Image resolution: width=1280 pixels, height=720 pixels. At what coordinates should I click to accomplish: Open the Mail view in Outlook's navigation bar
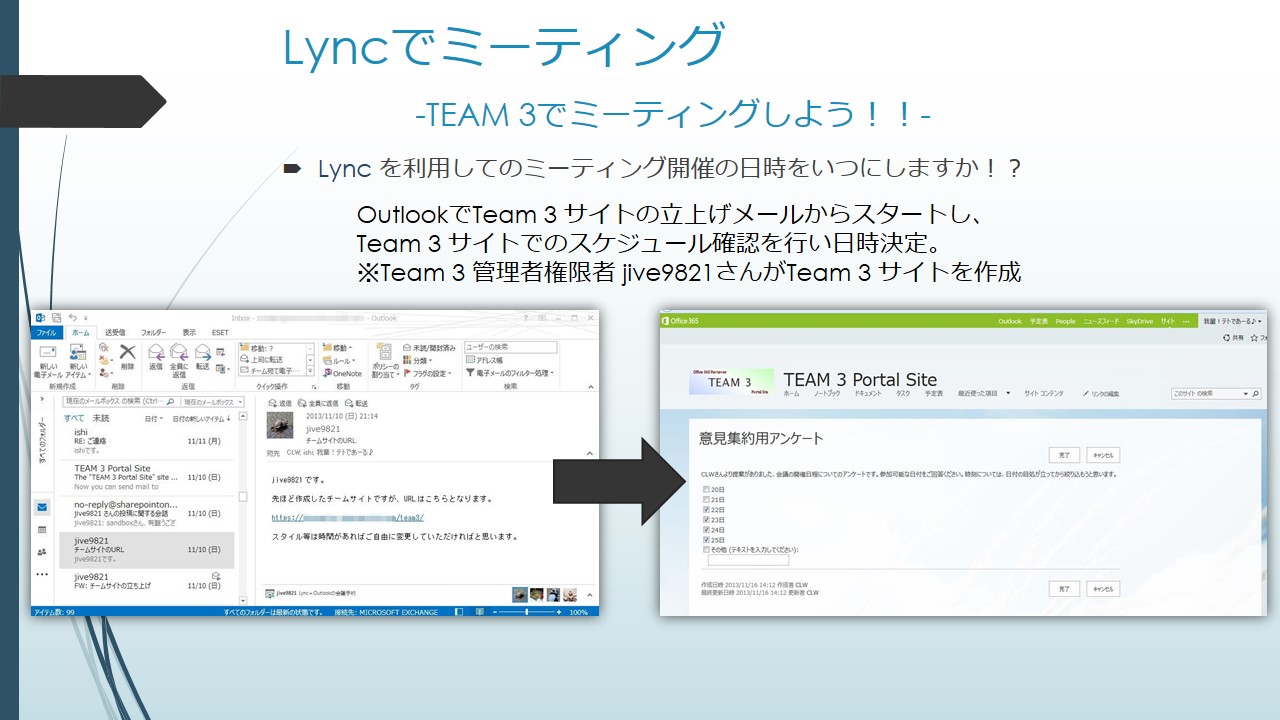click(x=42, y=507)
